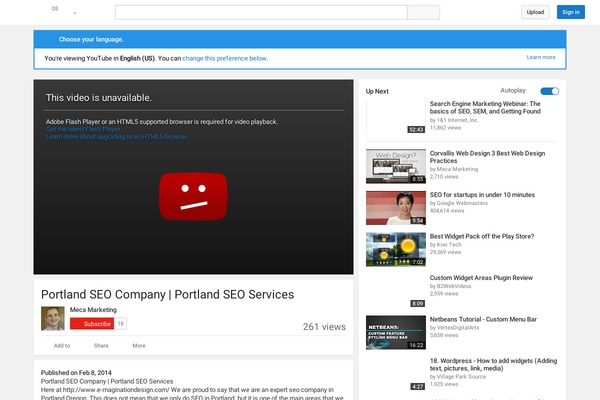Click the 'by Google Webmasters' channel text
Image resolution: width=600 pixels, height=400 pixels.
[x=458, y=203]
